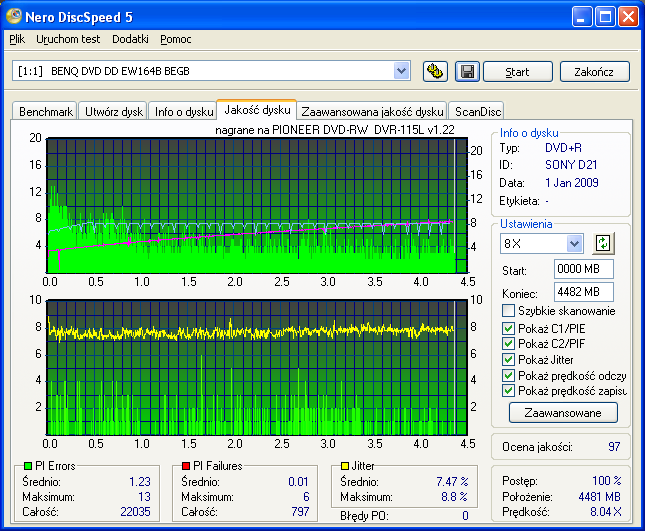The width and height of the screenshot is (645, 531).
Task: Toggle the Pokaż prędkość zapisu checkbox
Action: (x=508, y=391)
